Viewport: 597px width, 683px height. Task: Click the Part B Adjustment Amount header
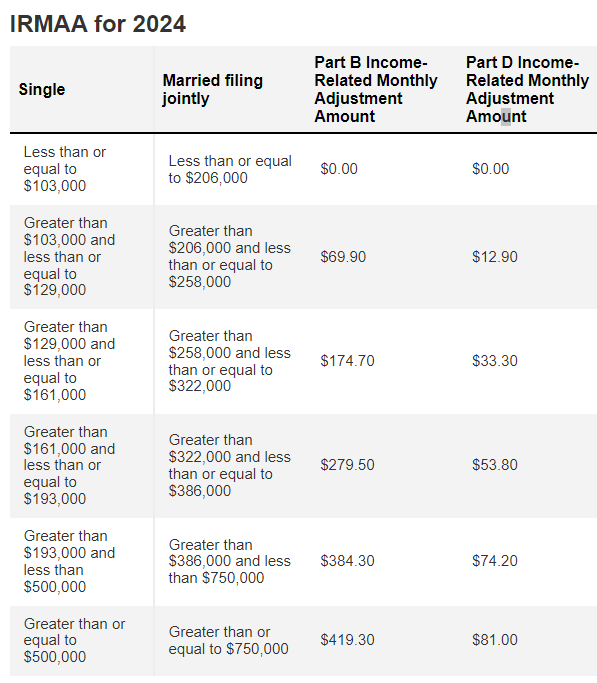tap(376, 89)
